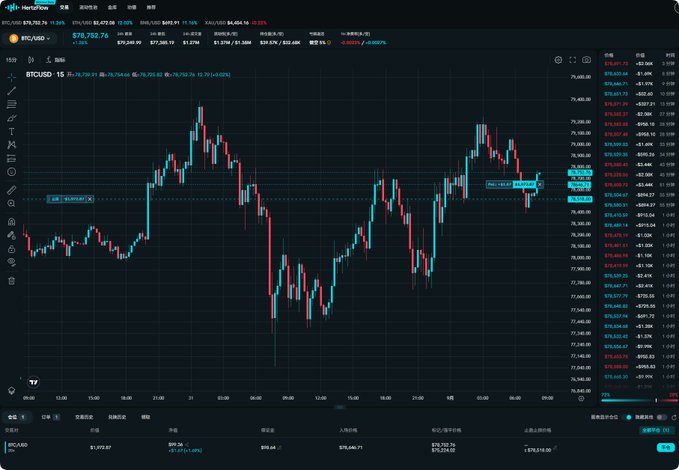Click share icon beside $99.36 net value
This screenshot has height=470, width=679.
(188, 444)
